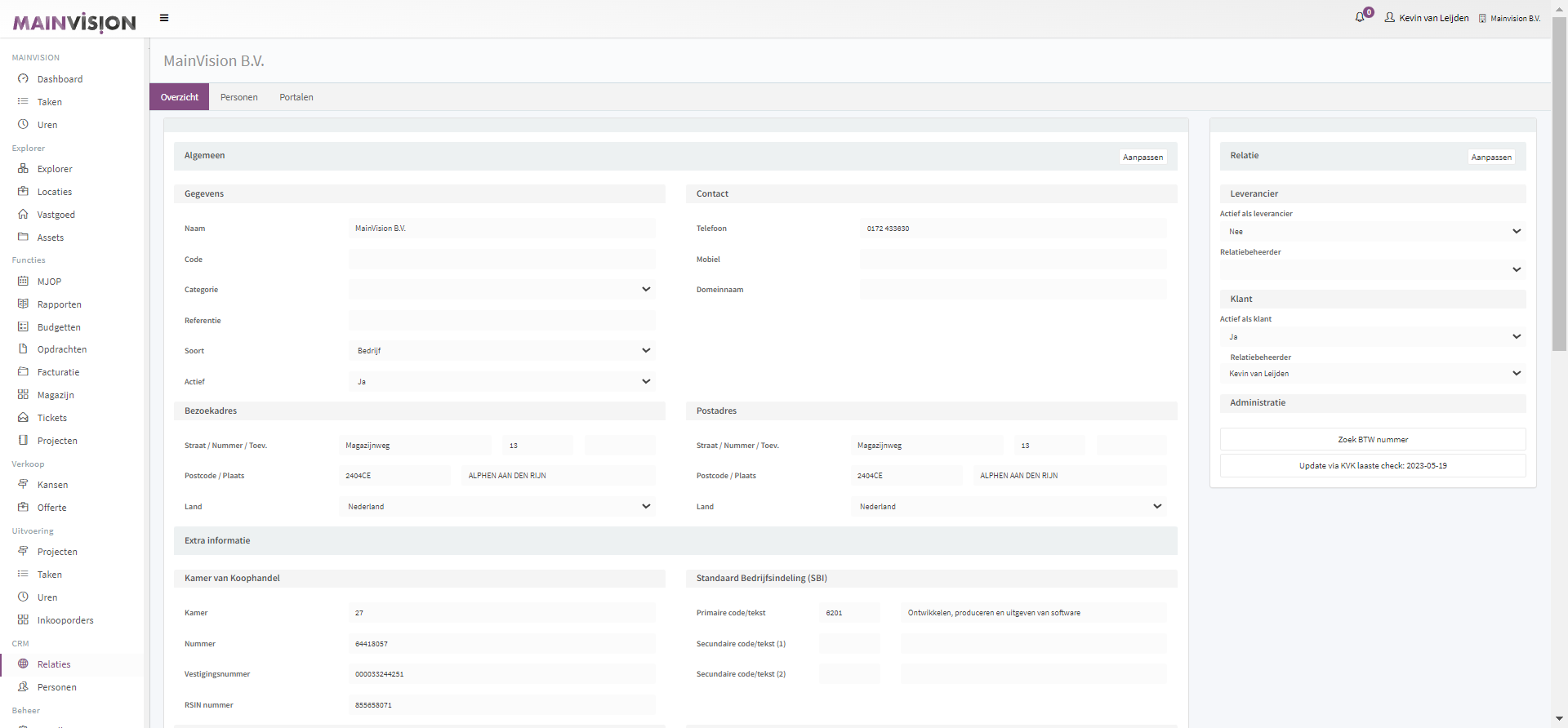Screen dimensions: 1568x728
Task: Open Kansen under Verkoop
Action: 52,485
